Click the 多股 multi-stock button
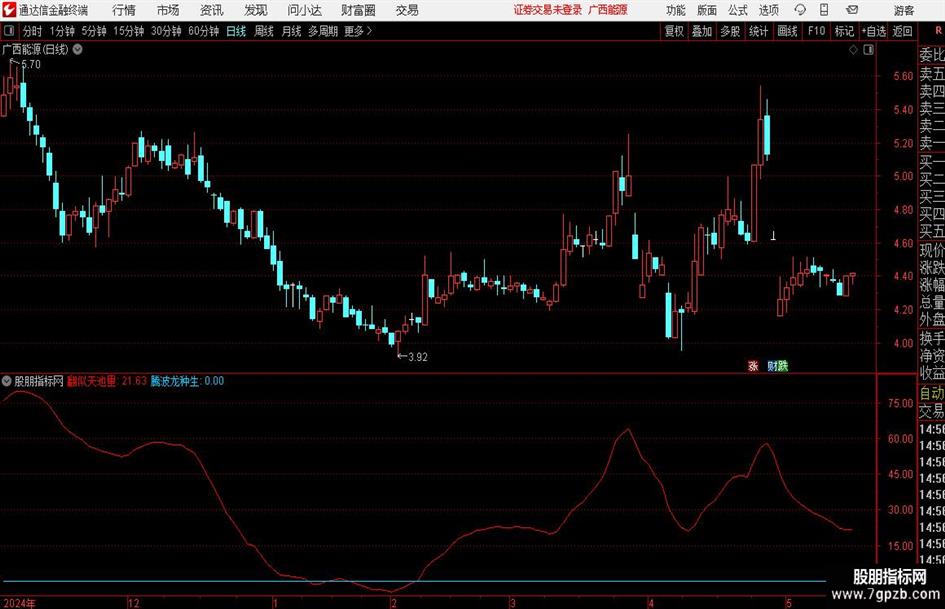The height and width of the screenshot is (609, 945). click(730, 31)
